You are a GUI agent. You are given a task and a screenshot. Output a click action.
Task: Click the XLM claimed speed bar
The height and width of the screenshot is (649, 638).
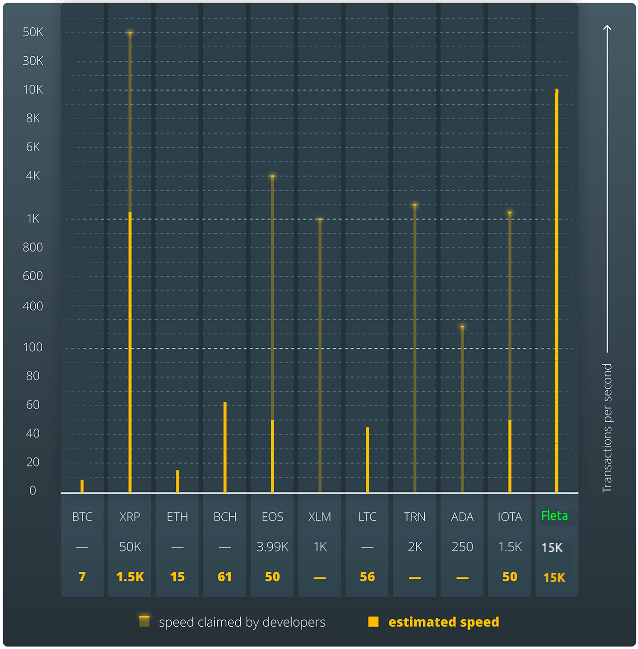tap(320, 356)
